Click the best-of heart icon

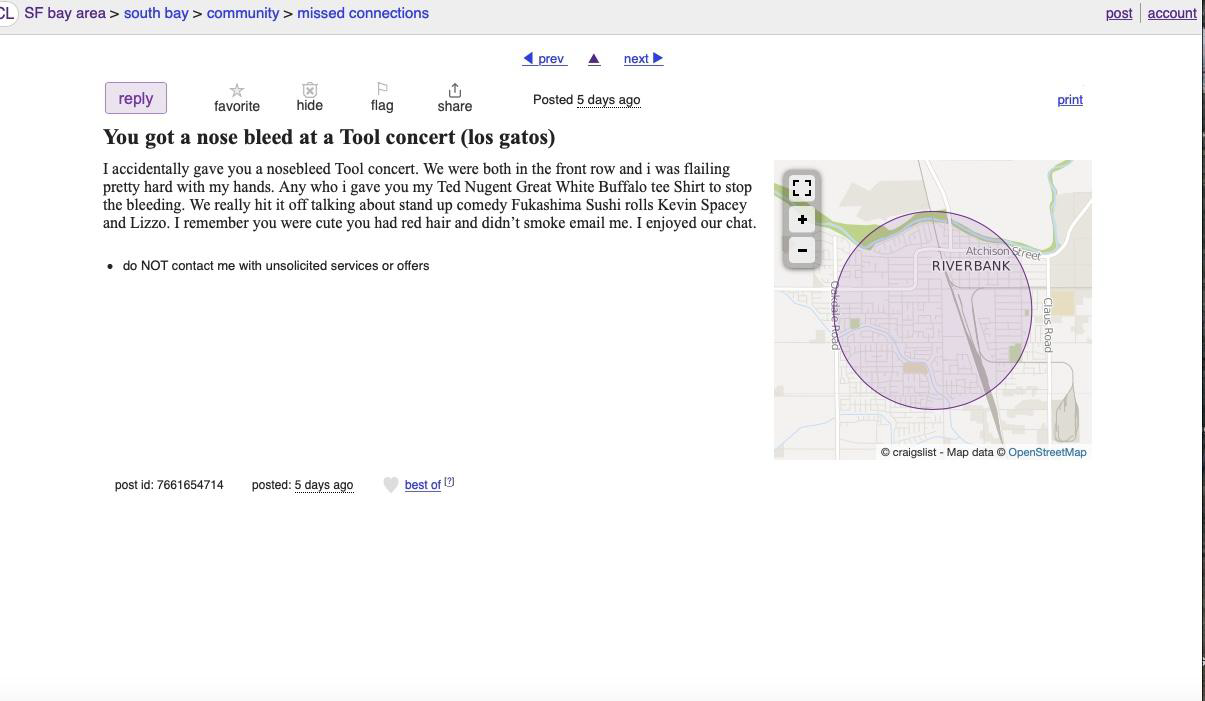tap(391, 485)
